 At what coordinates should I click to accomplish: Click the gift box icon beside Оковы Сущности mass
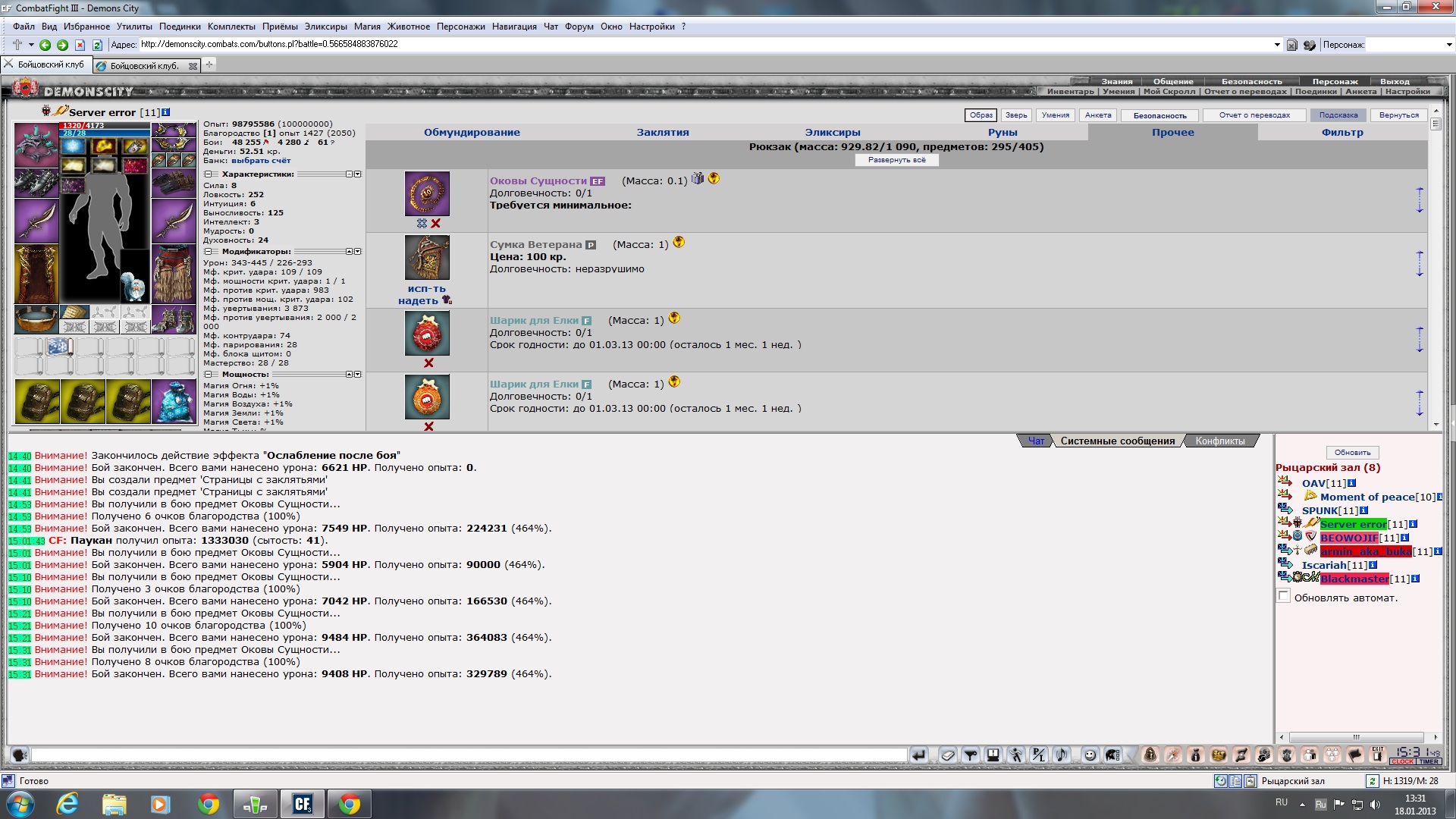coord(698,179)
